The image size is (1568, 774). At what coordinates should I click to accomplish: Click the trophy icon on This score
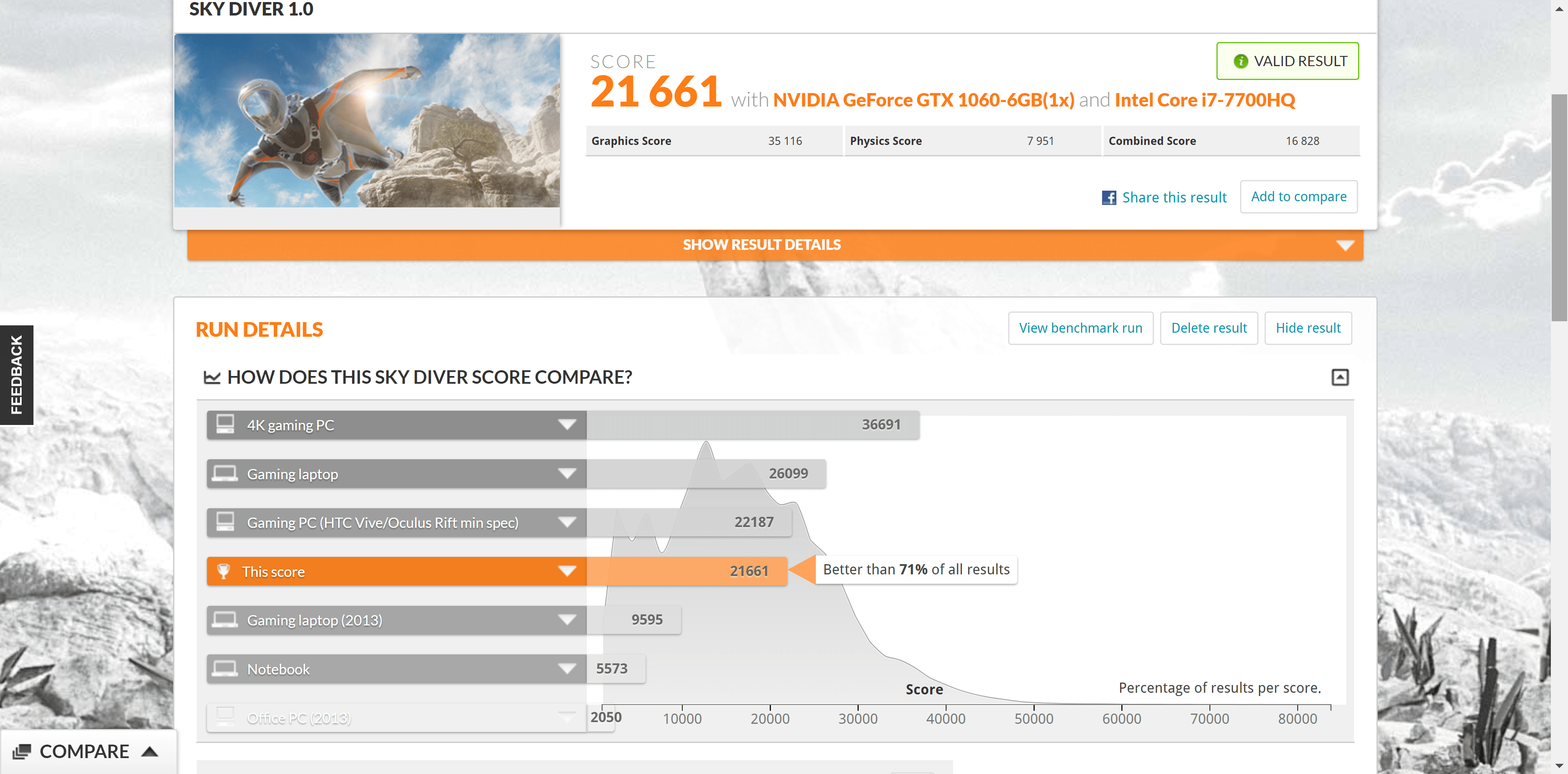click(x=223, y=572)
